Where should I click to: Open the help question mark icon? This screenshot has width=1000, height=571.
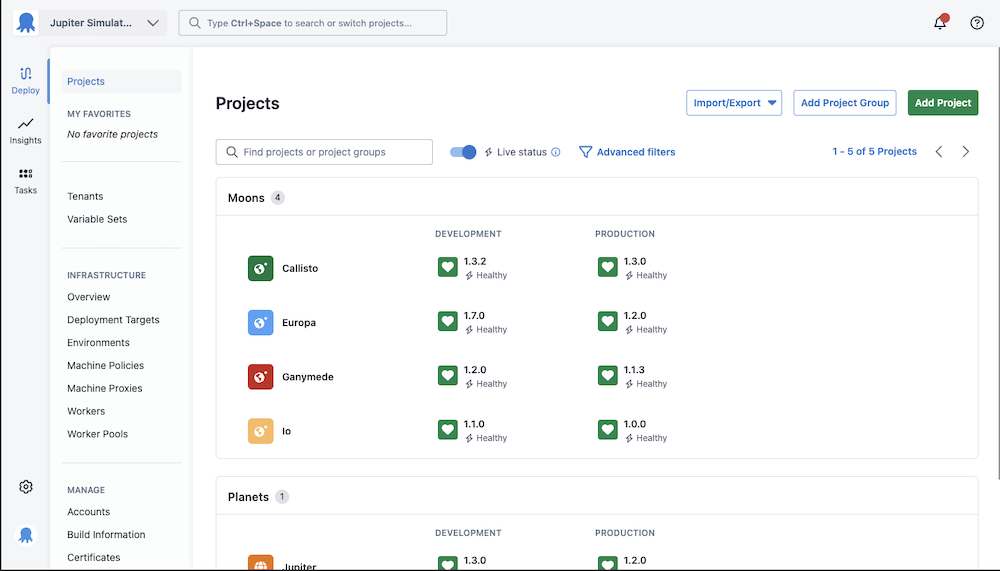pyautogui.click(x=977, y=23)
